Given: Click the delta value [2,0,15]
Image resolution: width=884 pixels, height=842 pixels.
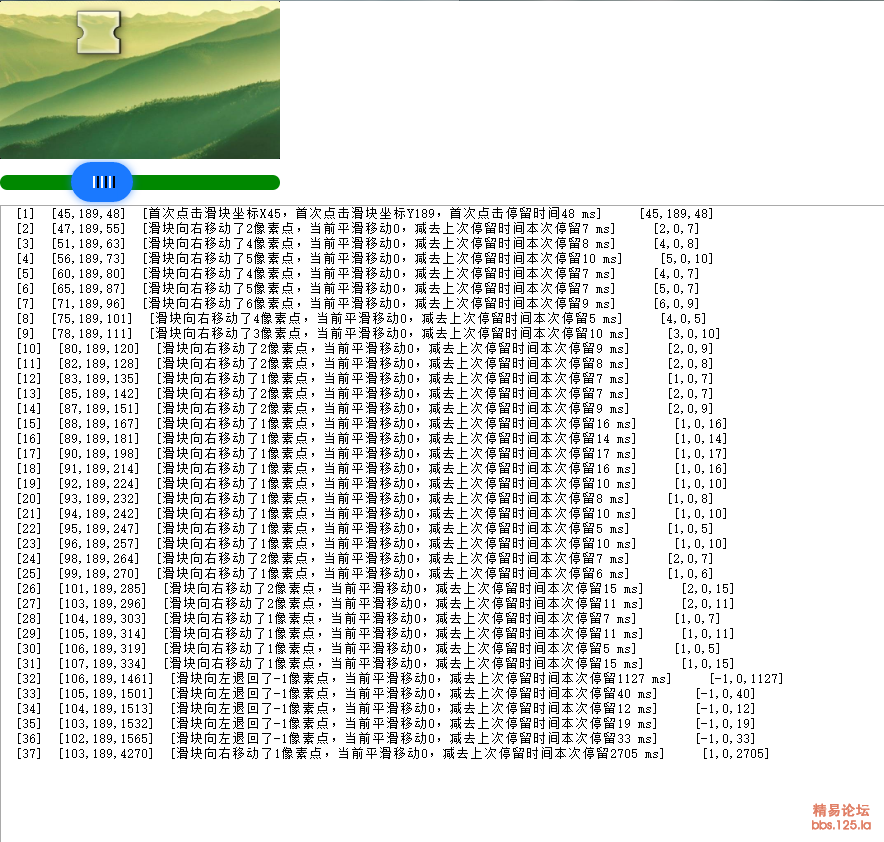Looking at the screenshot, I should point(708,588).
